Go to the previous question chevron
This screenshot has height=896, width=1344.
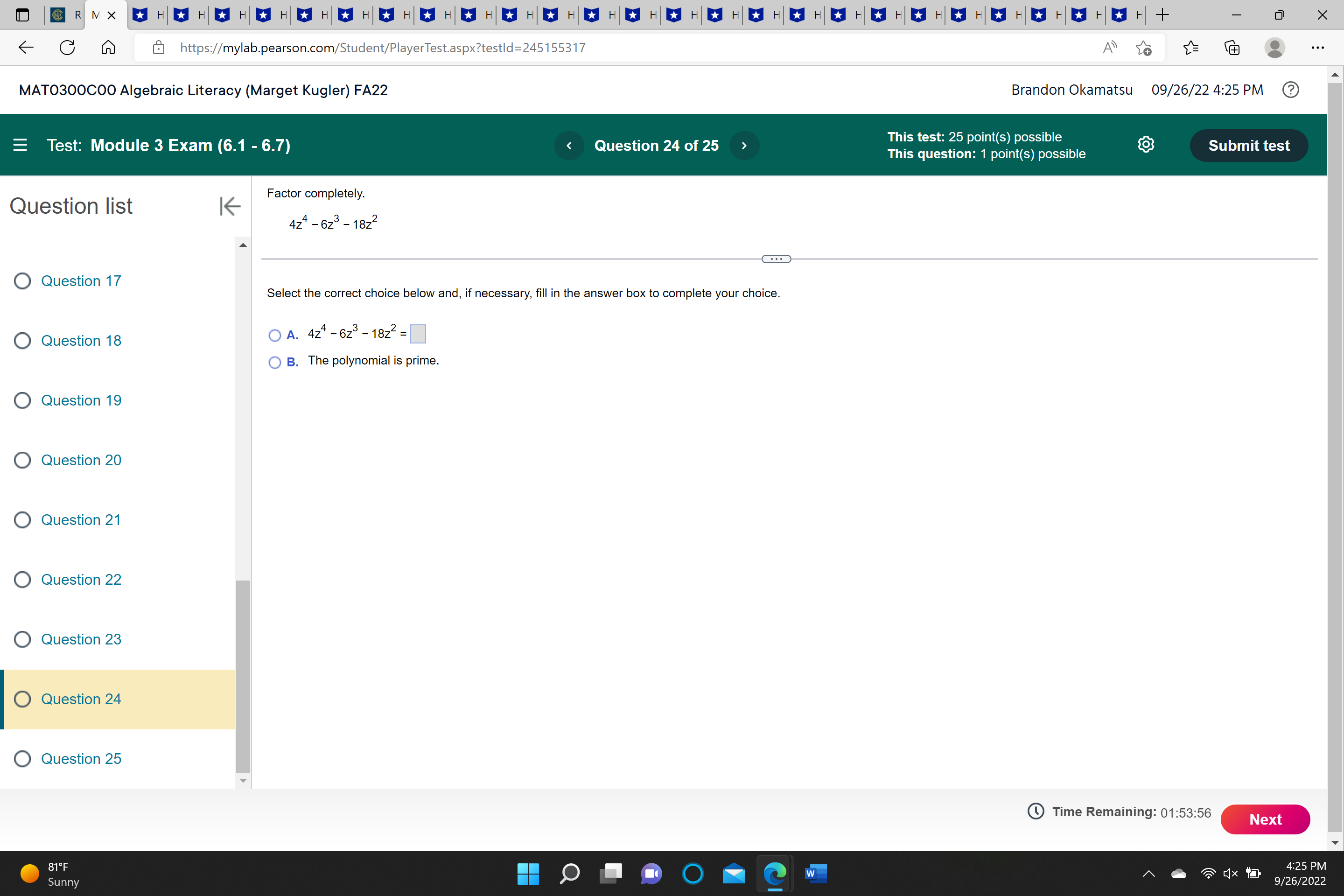[568, 146]
